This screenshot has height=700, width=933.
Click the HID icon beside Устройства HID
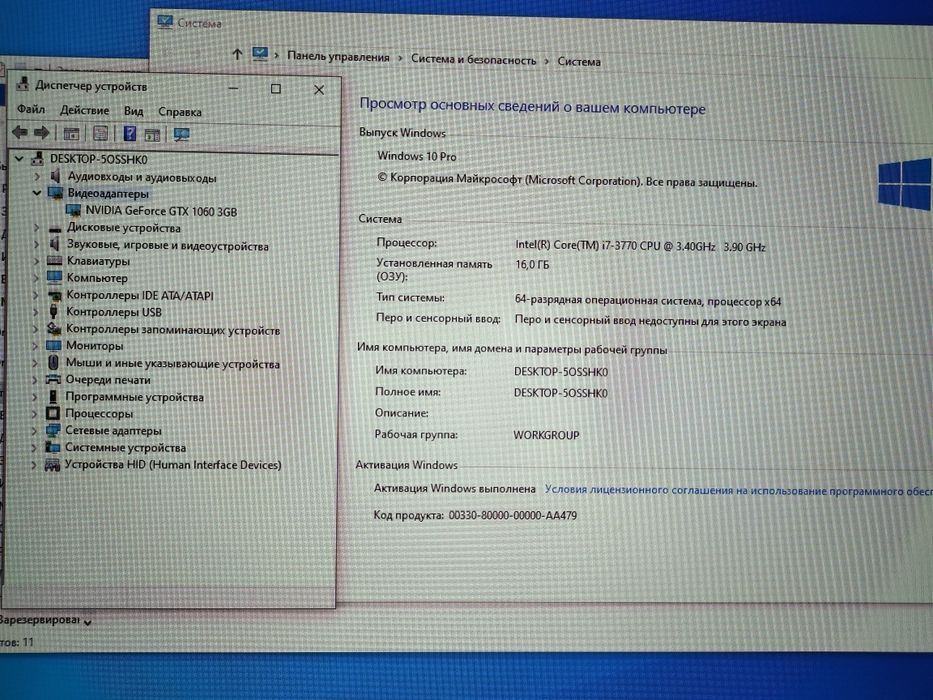pyautogui.click(x=52, y=464)
